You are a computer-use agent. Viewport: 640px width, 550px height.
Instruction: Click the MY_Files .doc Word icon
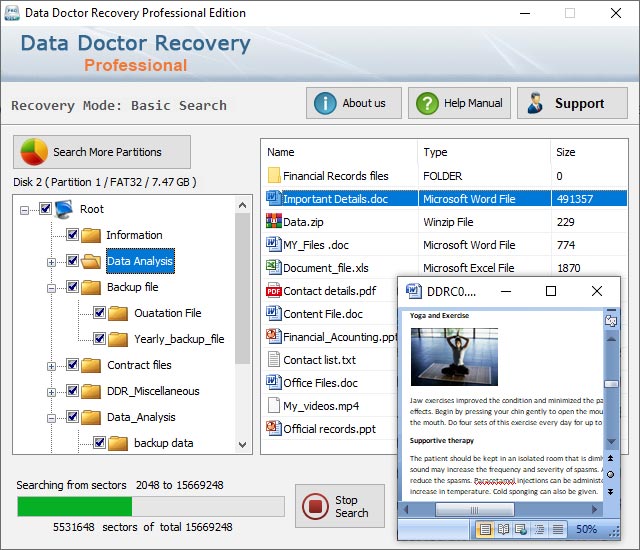(x=273, y=244)
